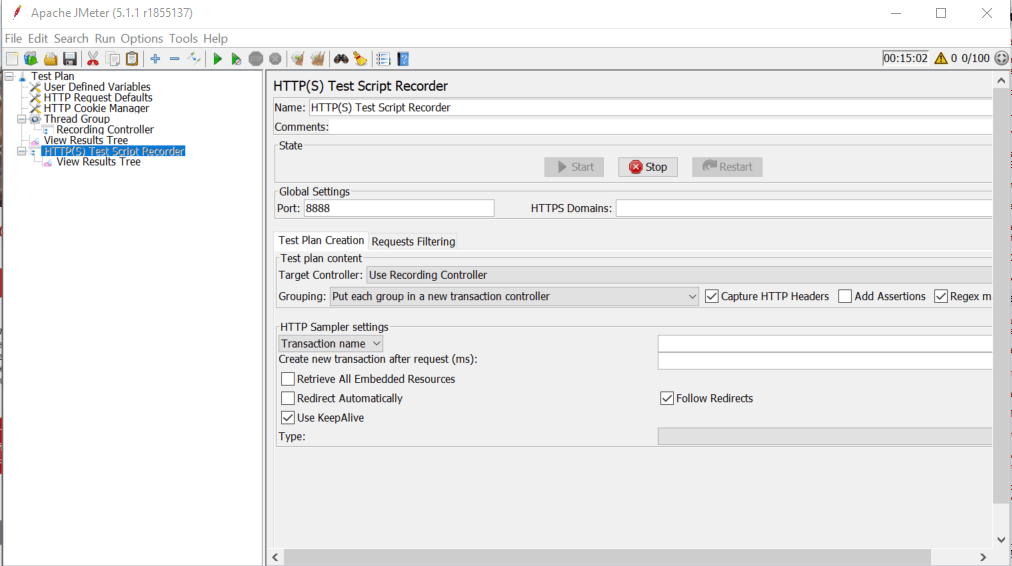1012x566 pixels.
Task: Disable the Capture HTTP Headers checkbox
Action: pyautogui.click(x=713, y=296)
